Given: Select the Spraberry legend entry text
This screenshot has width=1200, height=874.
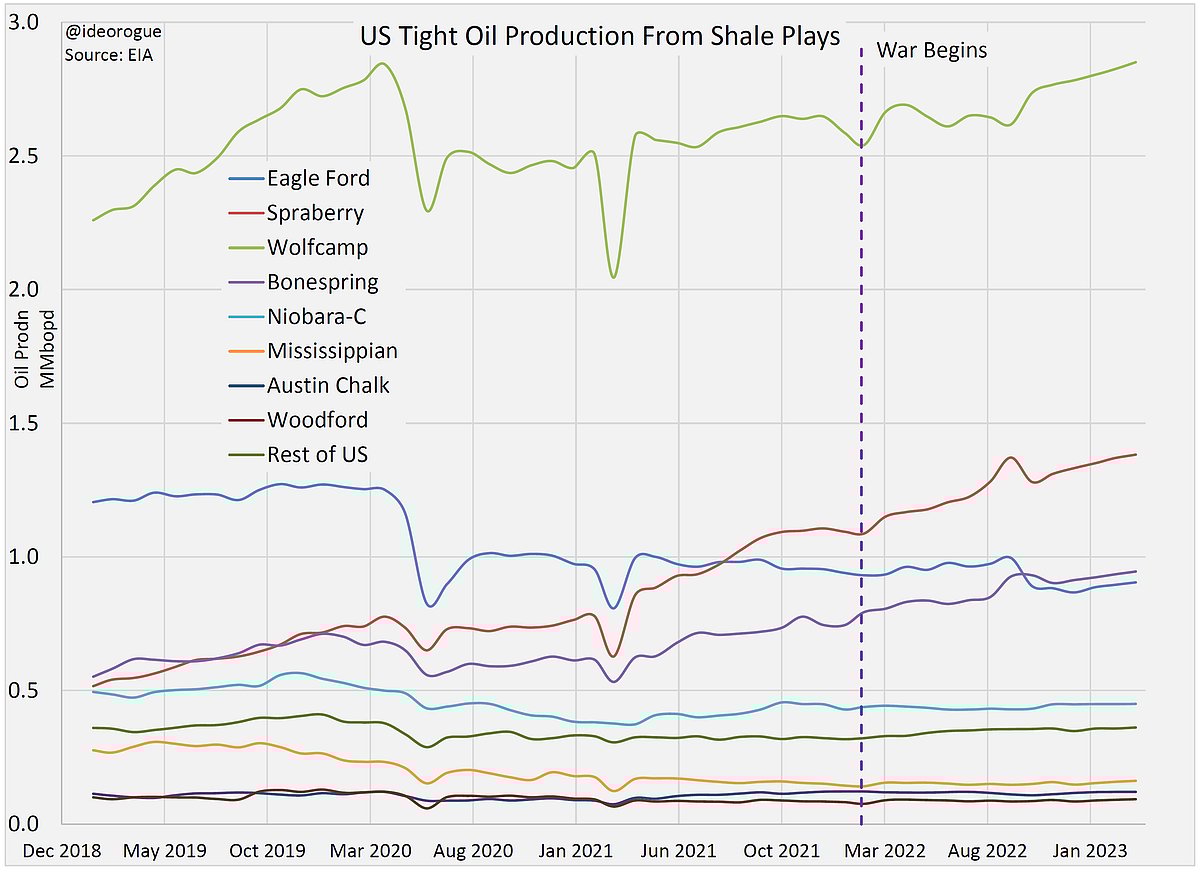Looking at the screenshot, I should (315, 213).
